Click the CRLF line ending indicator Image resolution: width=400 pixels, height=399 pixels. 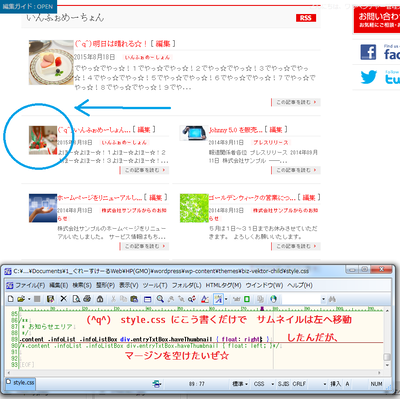point(299,384)
